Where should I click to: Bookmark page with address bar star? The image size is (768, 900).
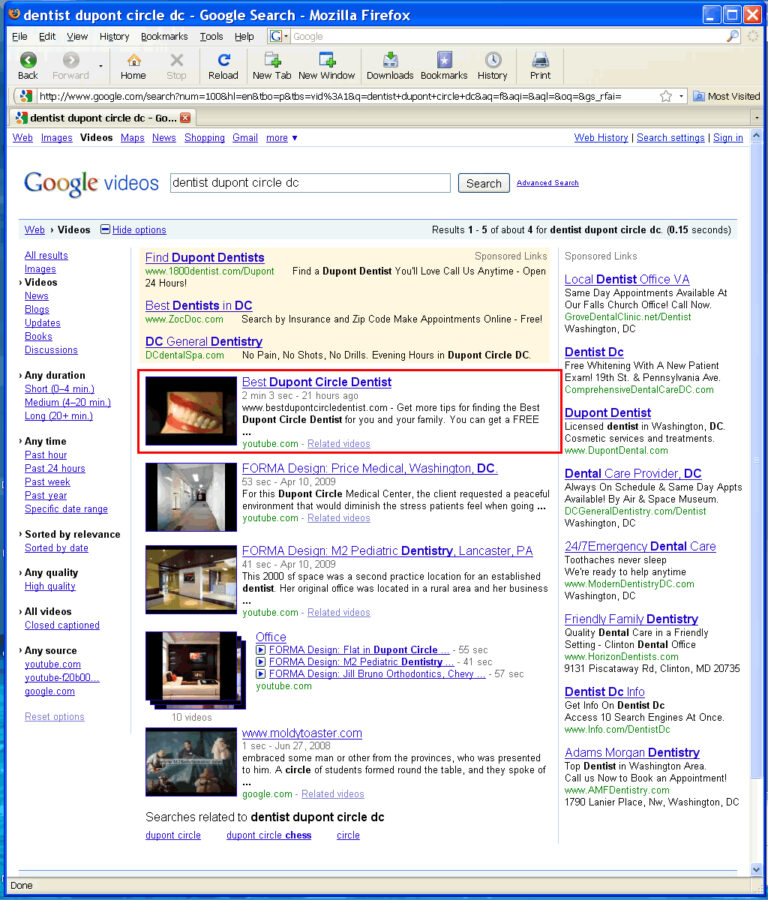(666, 96)
